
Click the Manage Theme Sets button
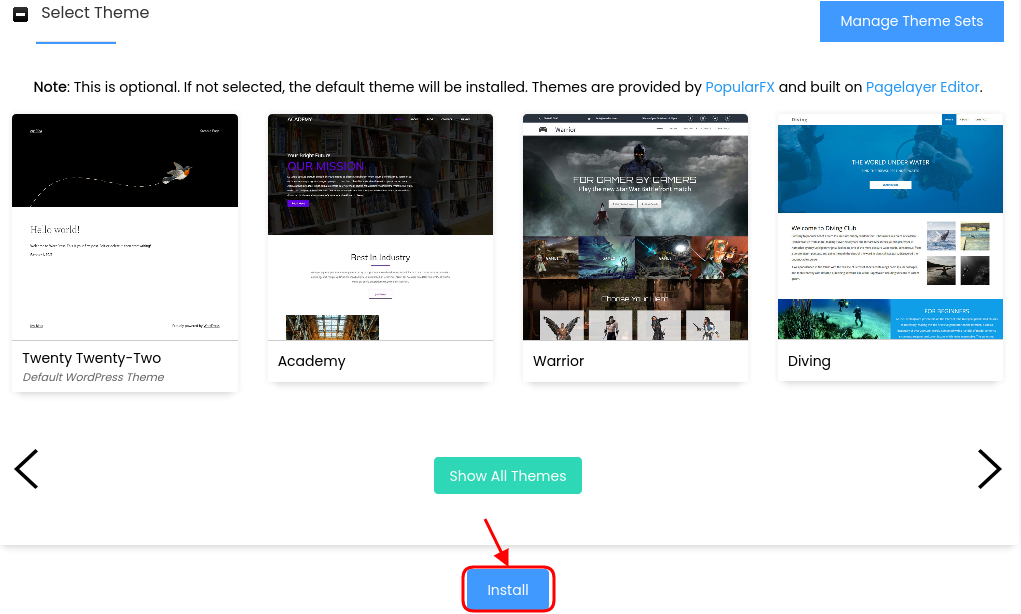(x=912, y=21)
